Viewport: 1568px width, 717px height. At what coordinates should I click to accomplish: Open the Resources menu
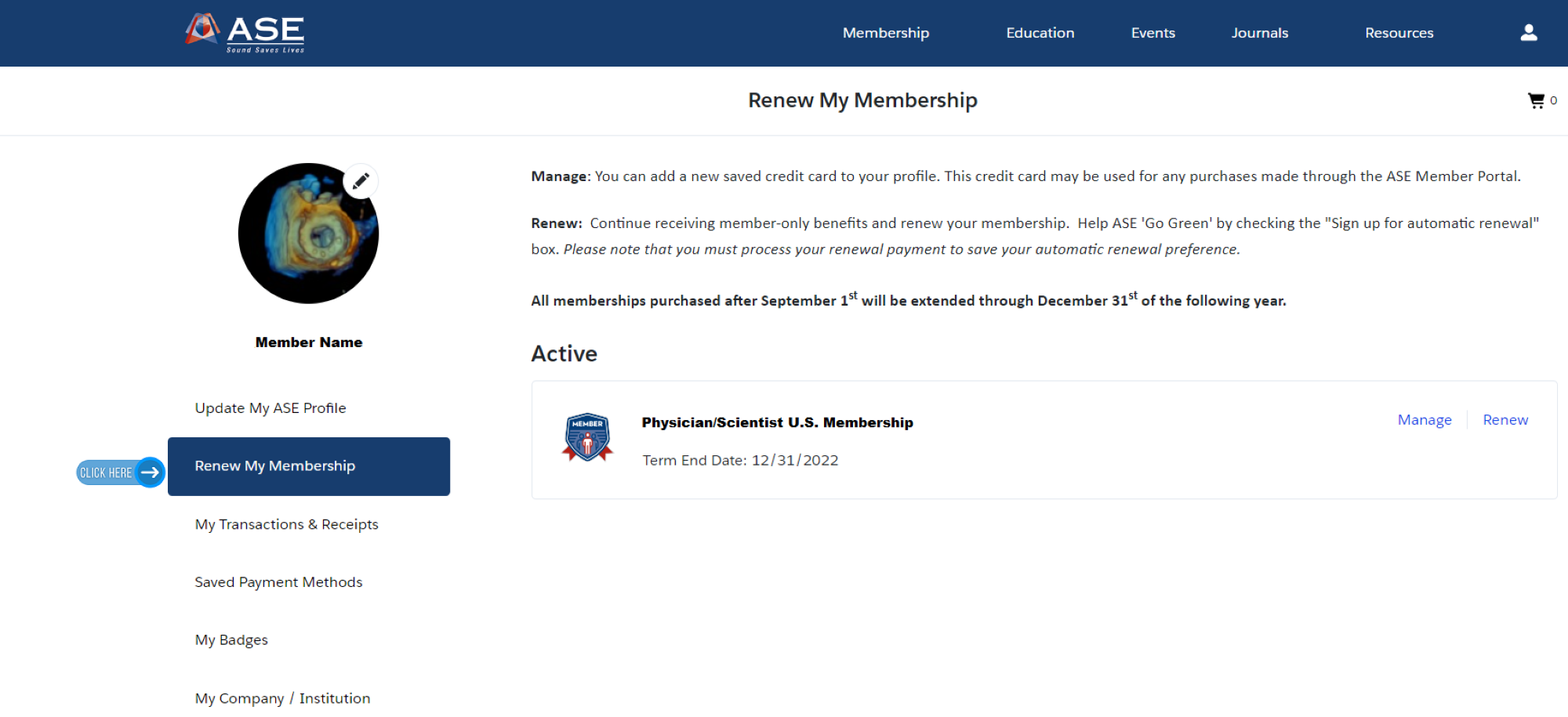click(x=1399, y=33)
